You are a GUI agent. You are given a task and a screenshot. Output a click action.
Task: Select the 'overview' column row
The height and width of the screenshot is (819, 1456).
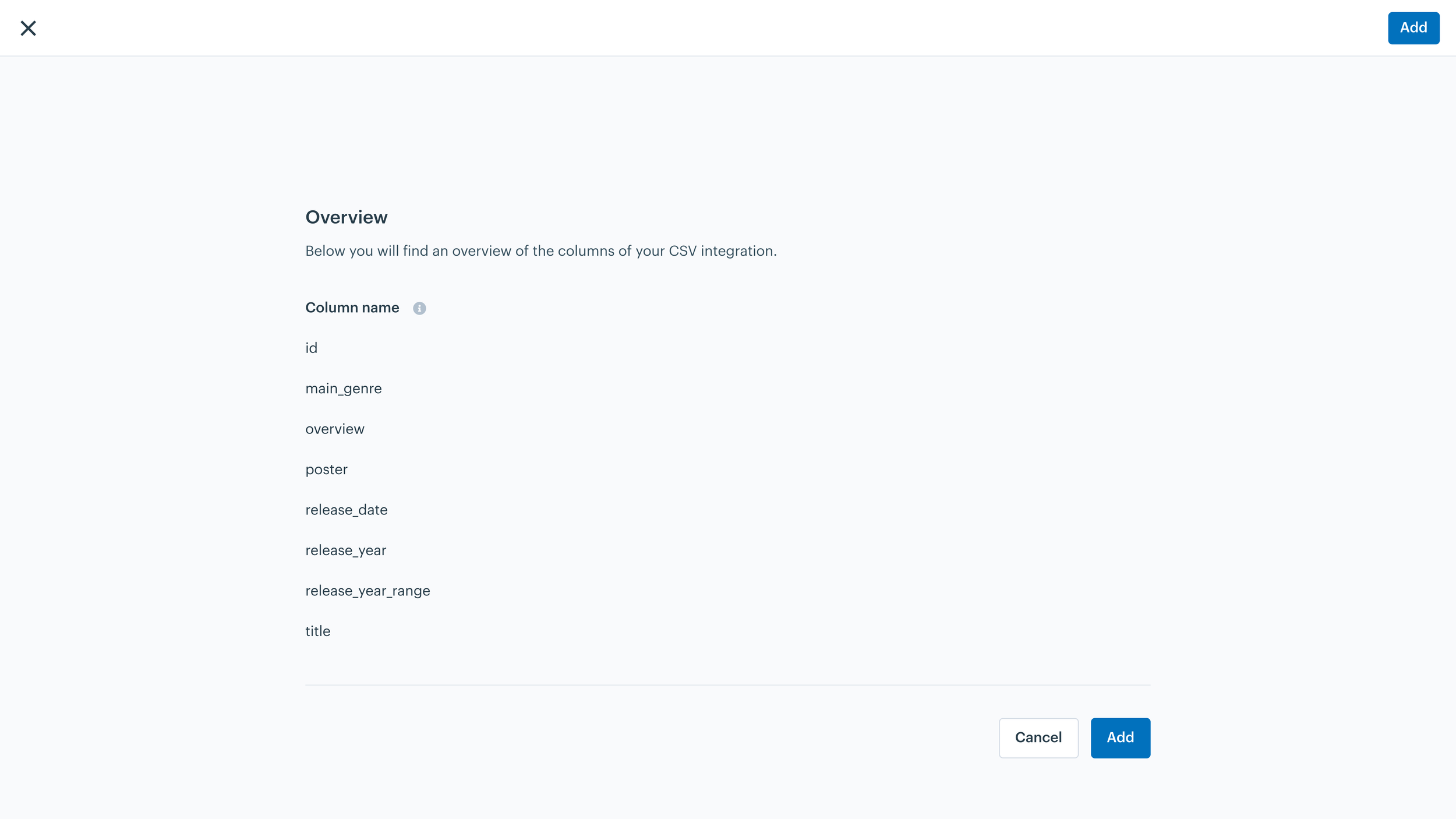click(335, 429)
